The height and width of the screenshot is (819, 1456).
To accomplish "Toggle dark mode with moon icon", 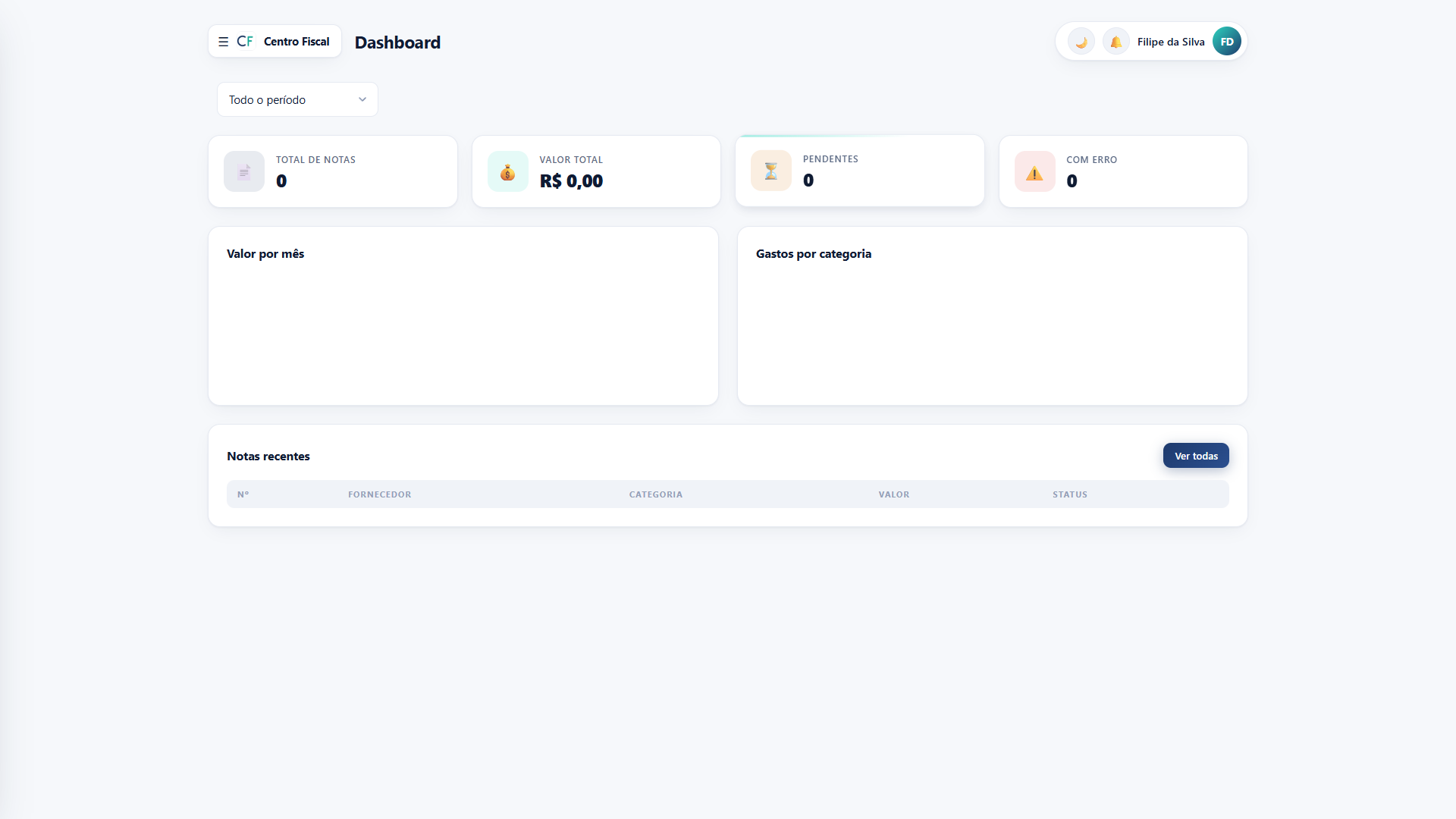I will [x=1081, y=42].
